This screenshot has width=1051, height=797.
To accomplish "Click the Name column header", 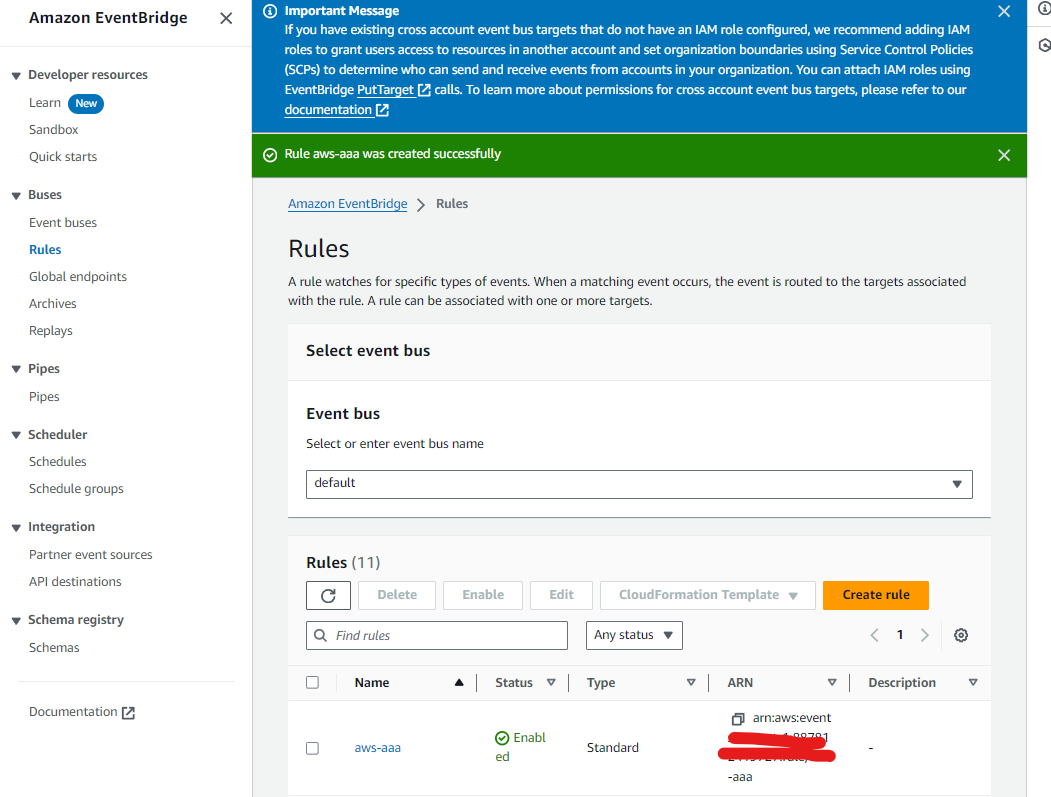I will [372, 682].
